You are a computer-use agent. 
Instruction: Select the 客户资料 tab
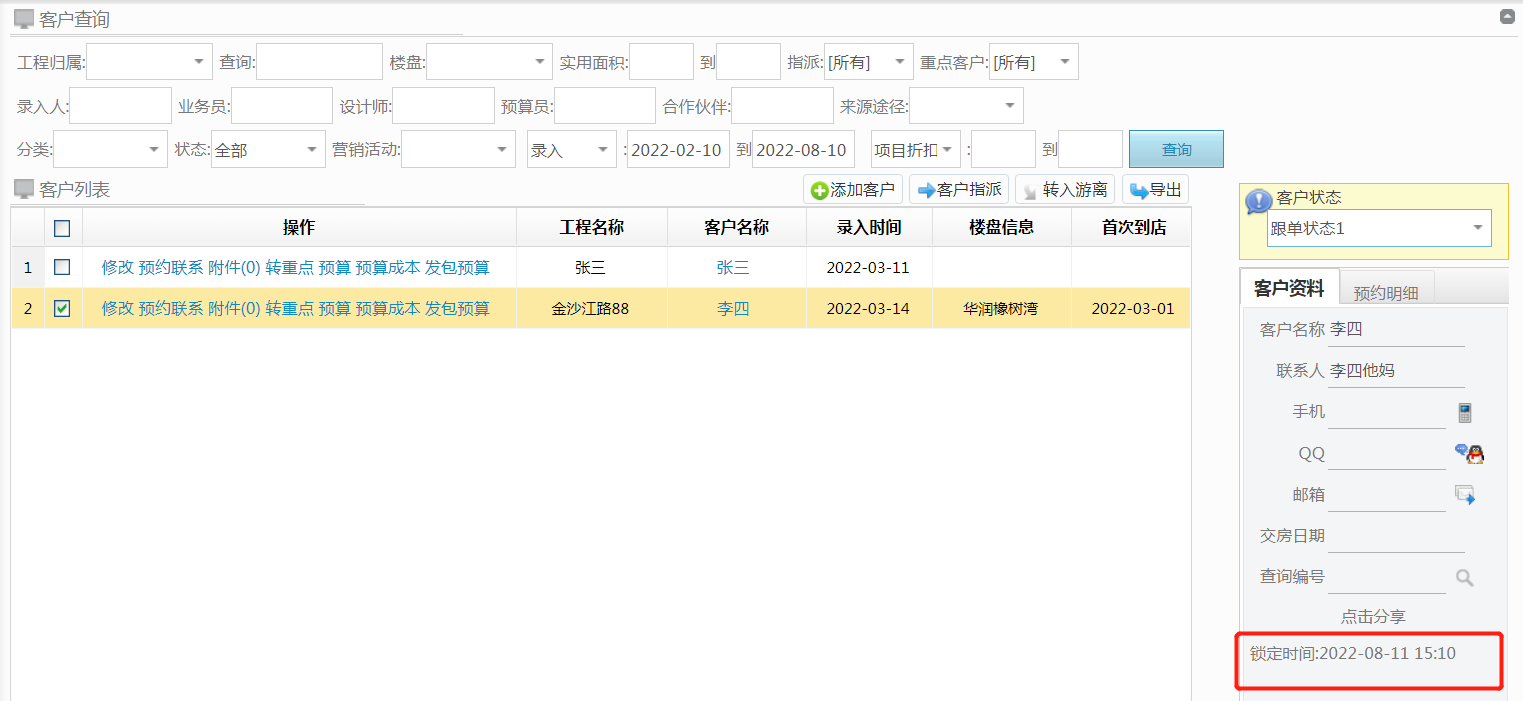[1289, 289]
